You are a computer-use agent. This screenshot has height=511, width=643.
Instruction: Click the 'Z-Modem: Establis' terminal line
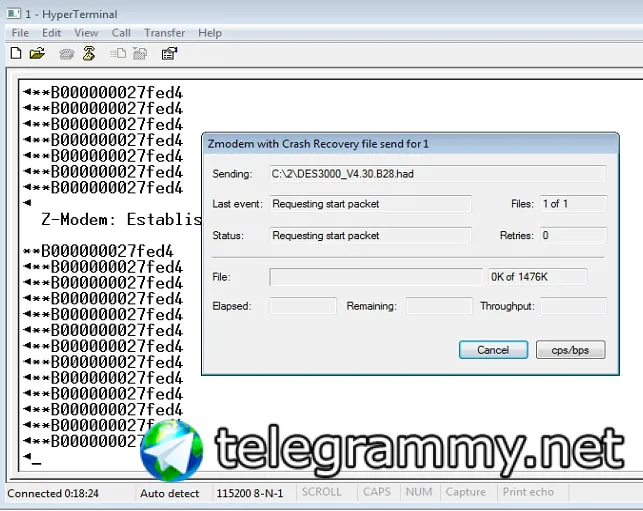pos(121,219)
